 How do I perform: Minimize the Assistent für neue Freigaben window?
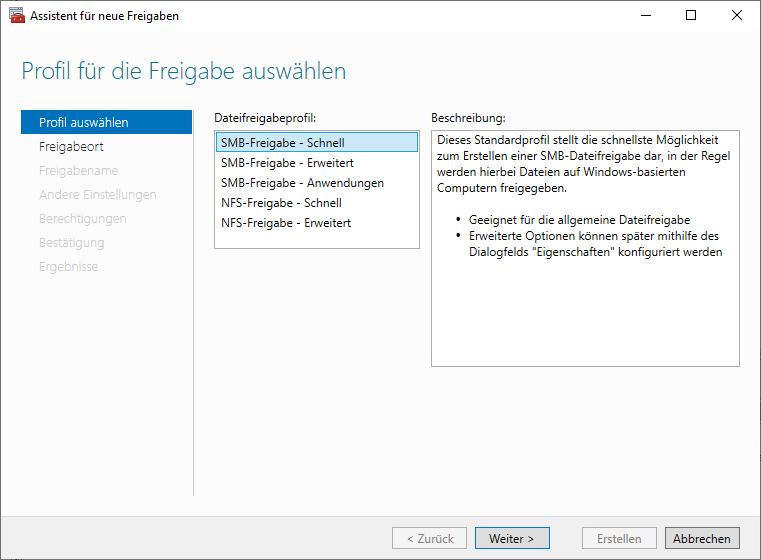tap(645, 16)
